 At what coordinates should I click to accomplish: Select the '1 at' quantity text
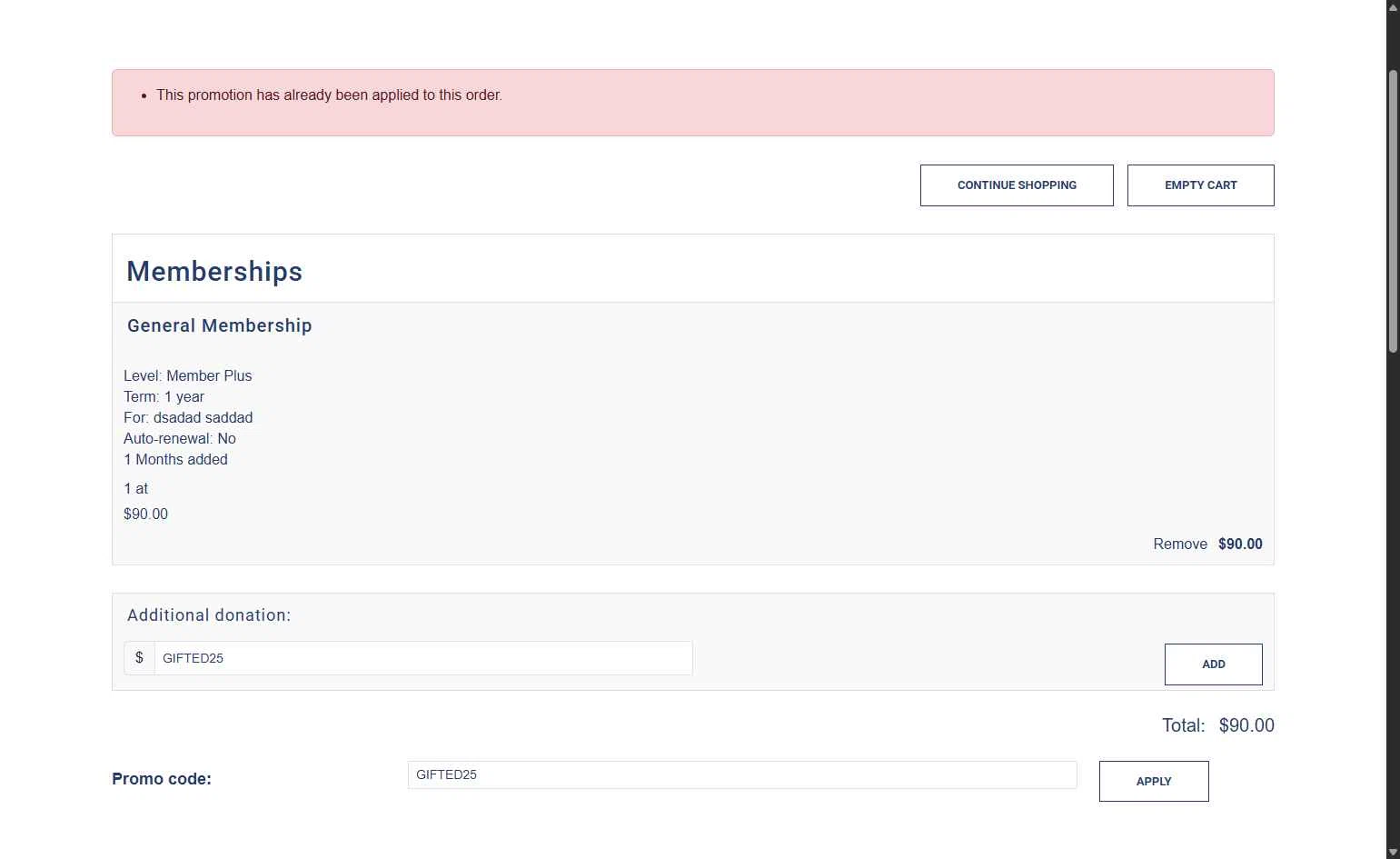(135, 488)
